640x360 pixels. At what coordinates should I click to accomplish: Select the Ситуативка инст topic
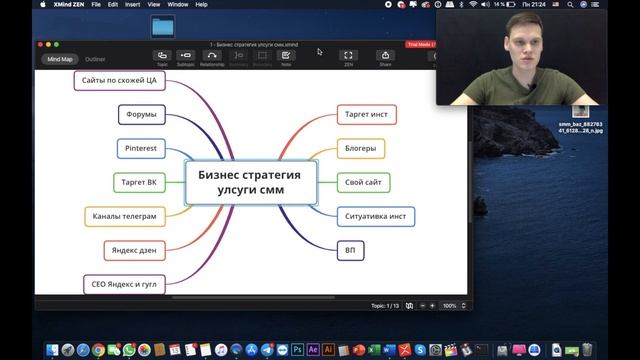pyautogui.click(x=376, y=216)
